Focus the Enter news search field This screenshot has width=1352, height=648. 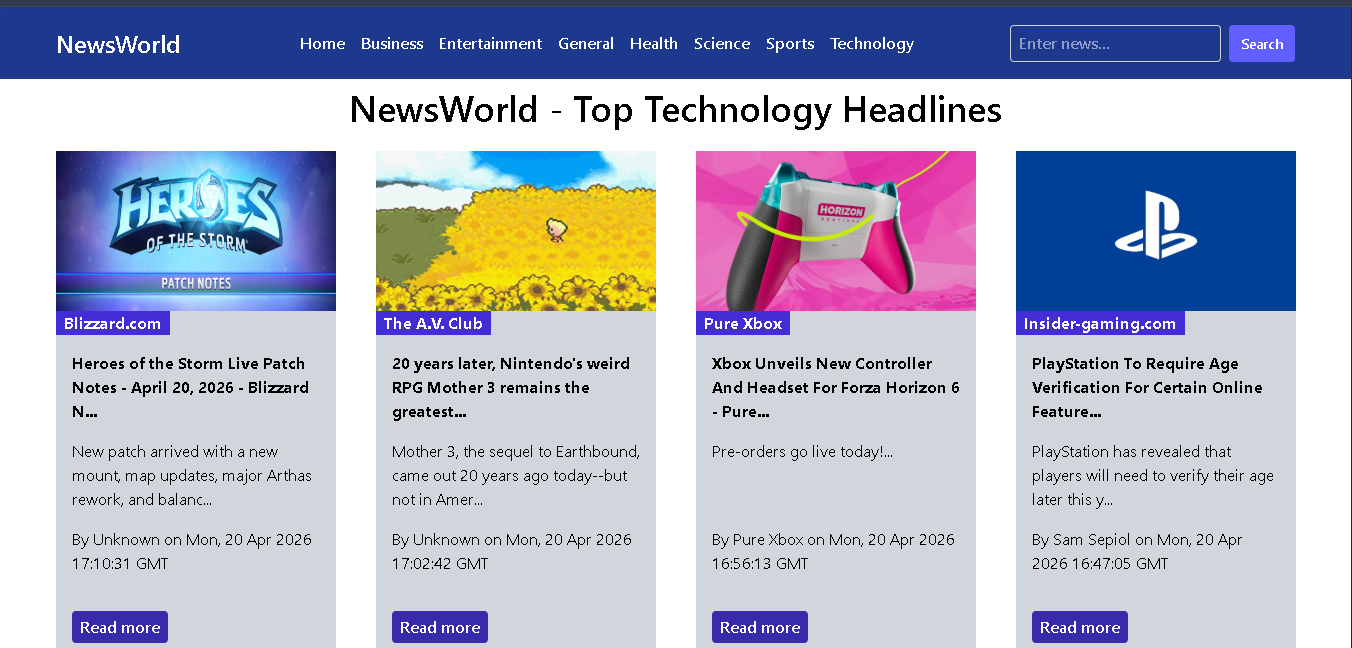[x=1115, y=44]
